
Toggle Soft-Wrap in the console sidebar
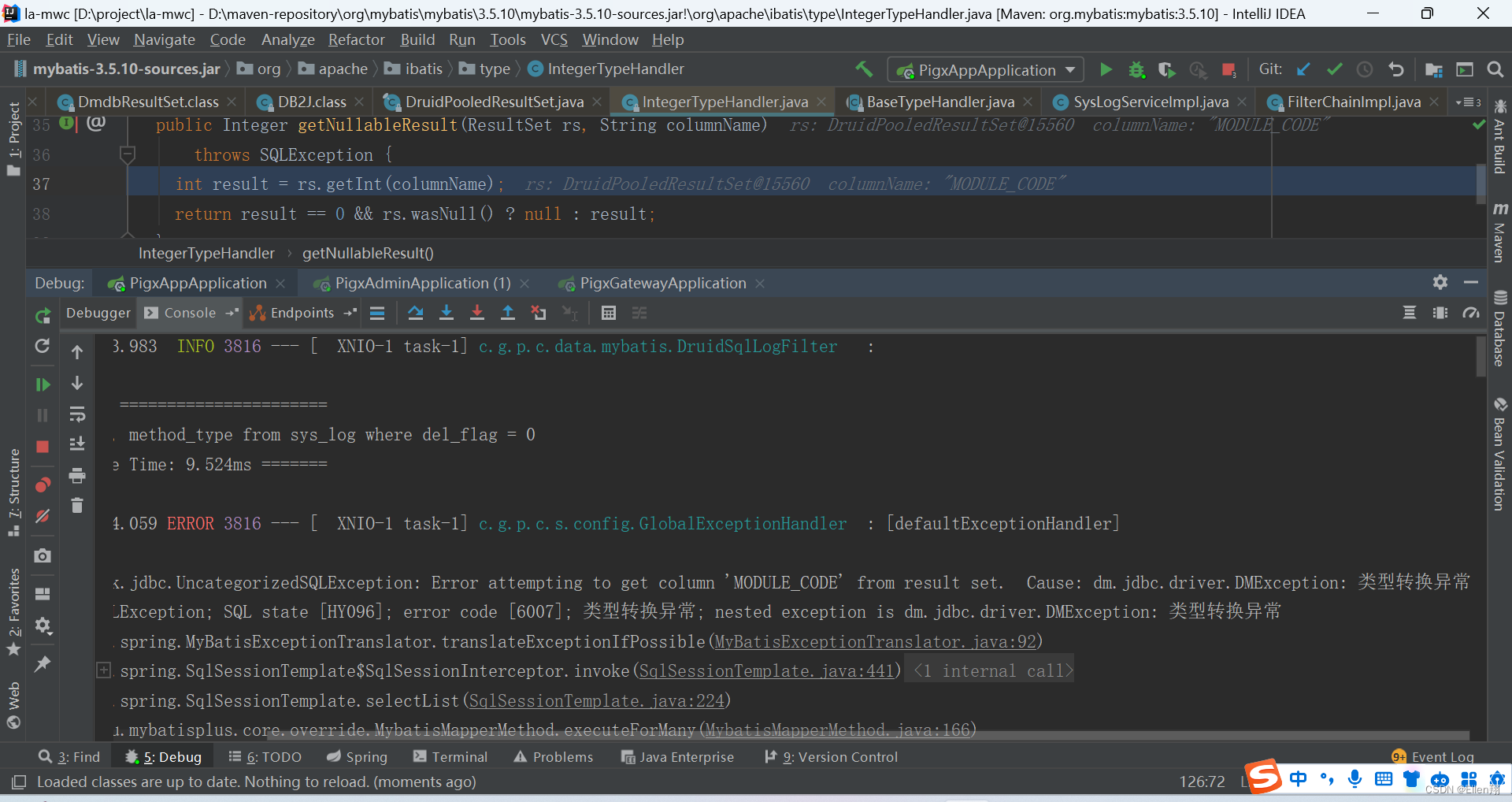[x=77, y=414]
